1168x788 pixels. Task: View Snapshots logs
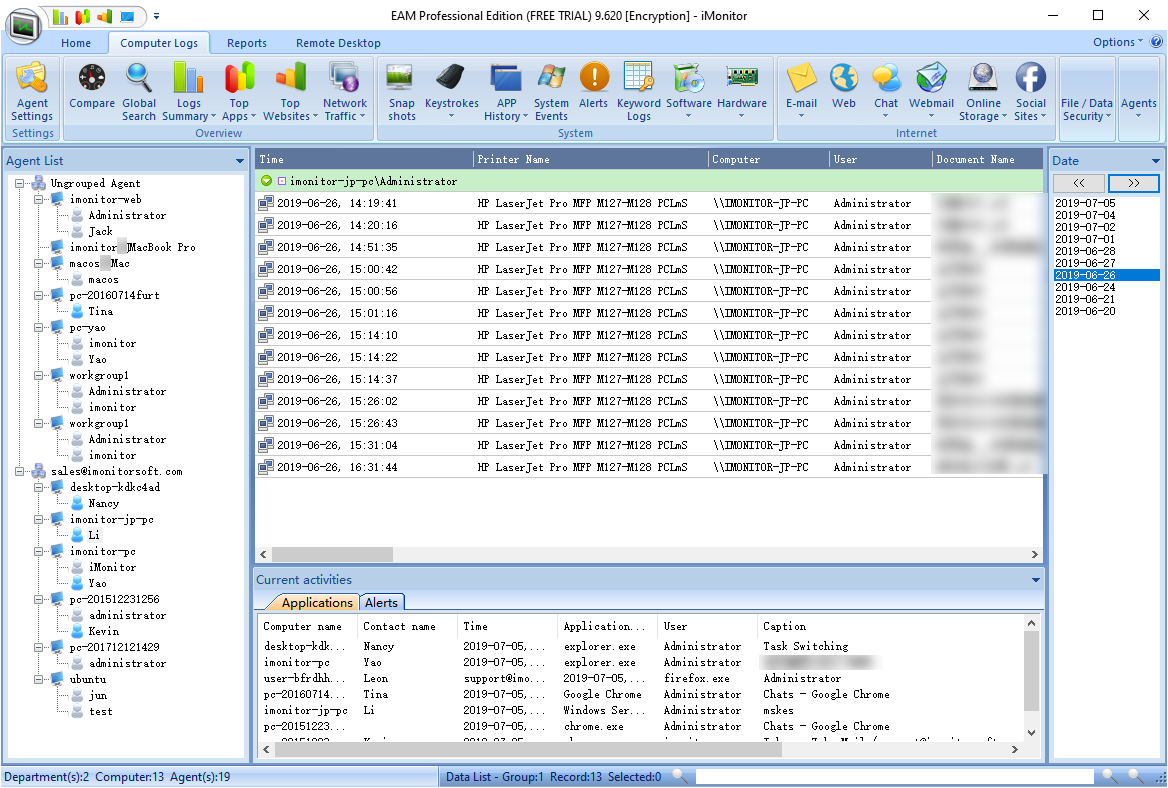402,92
